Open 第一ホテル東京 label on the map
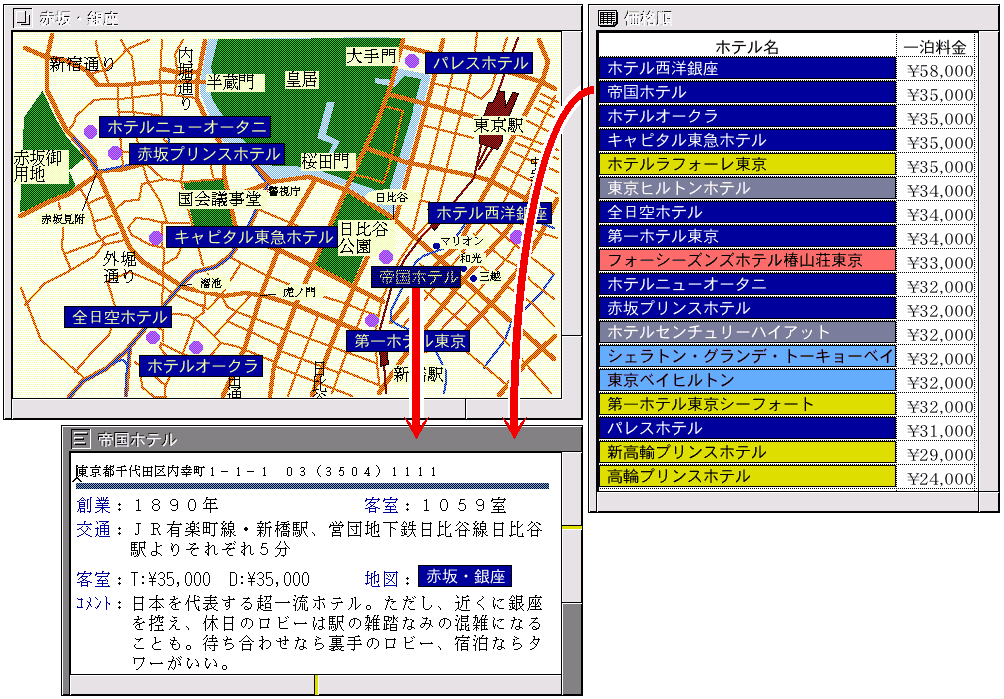The width and height of the screenshot is (1004, 699). pos(407,341)
